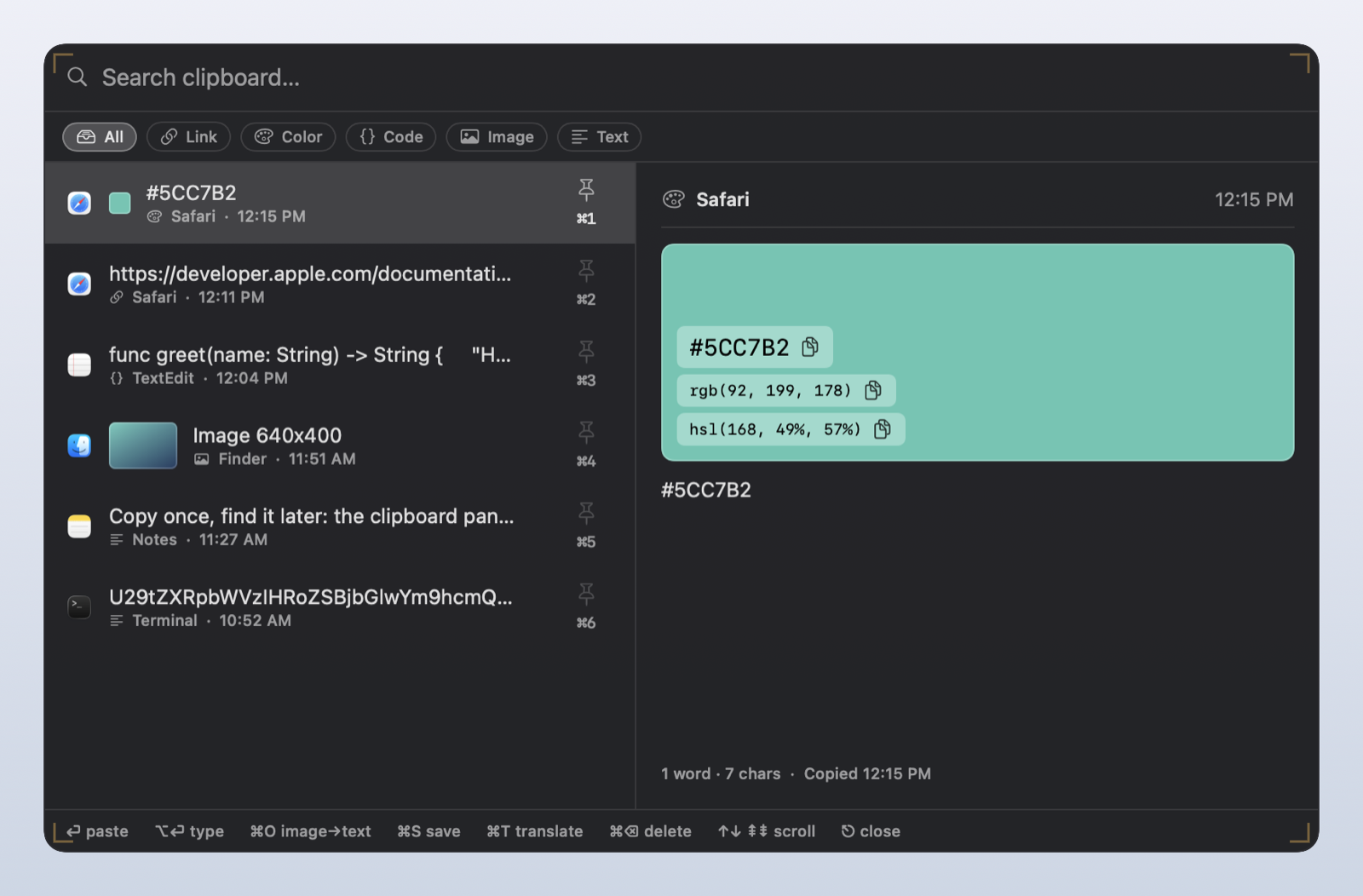Click the Terminal app icon in list

(x=79, y=607)
